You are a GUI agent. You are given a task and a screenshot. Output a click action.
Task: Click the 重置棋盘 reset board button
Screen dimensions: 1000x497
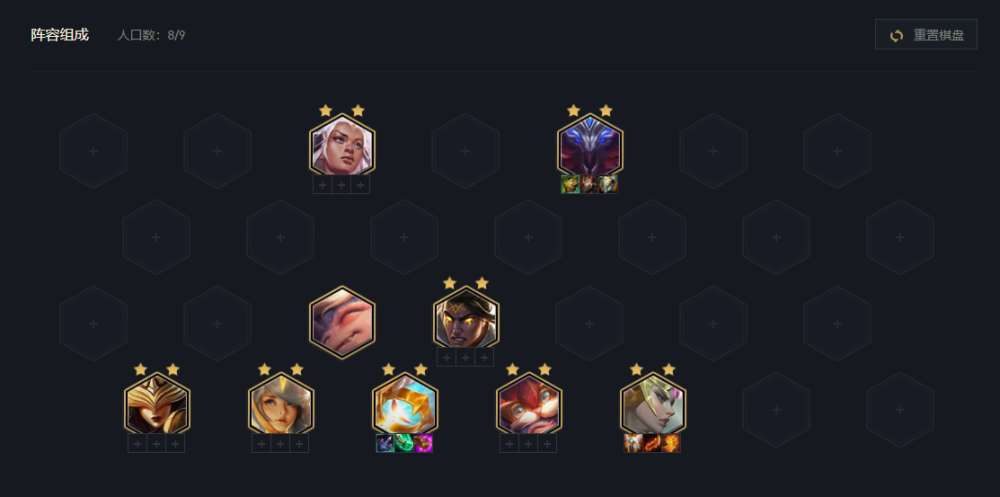(926, 34)
